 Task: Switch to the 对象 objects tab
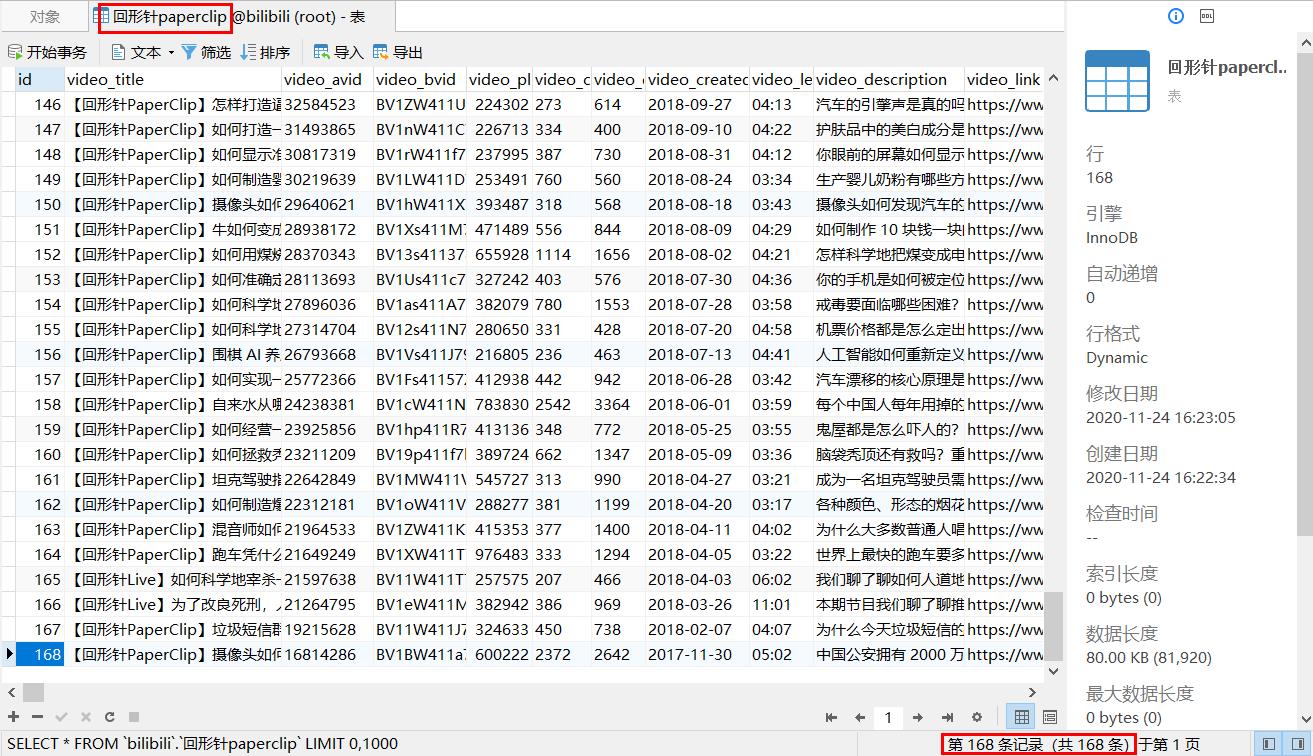(x=44, y=16)
